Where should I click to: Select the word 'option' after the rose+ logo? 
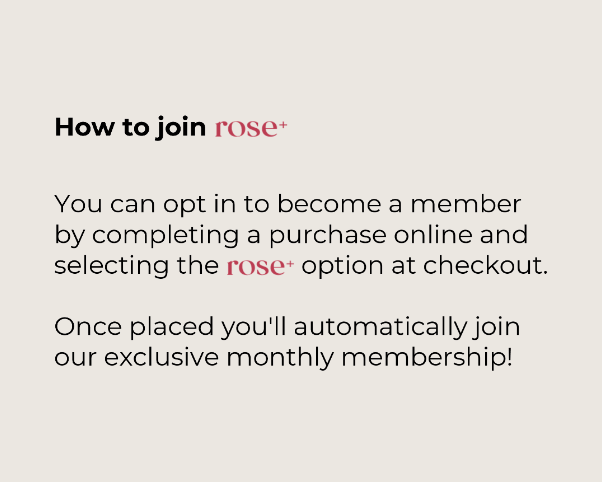click(342, 267)
